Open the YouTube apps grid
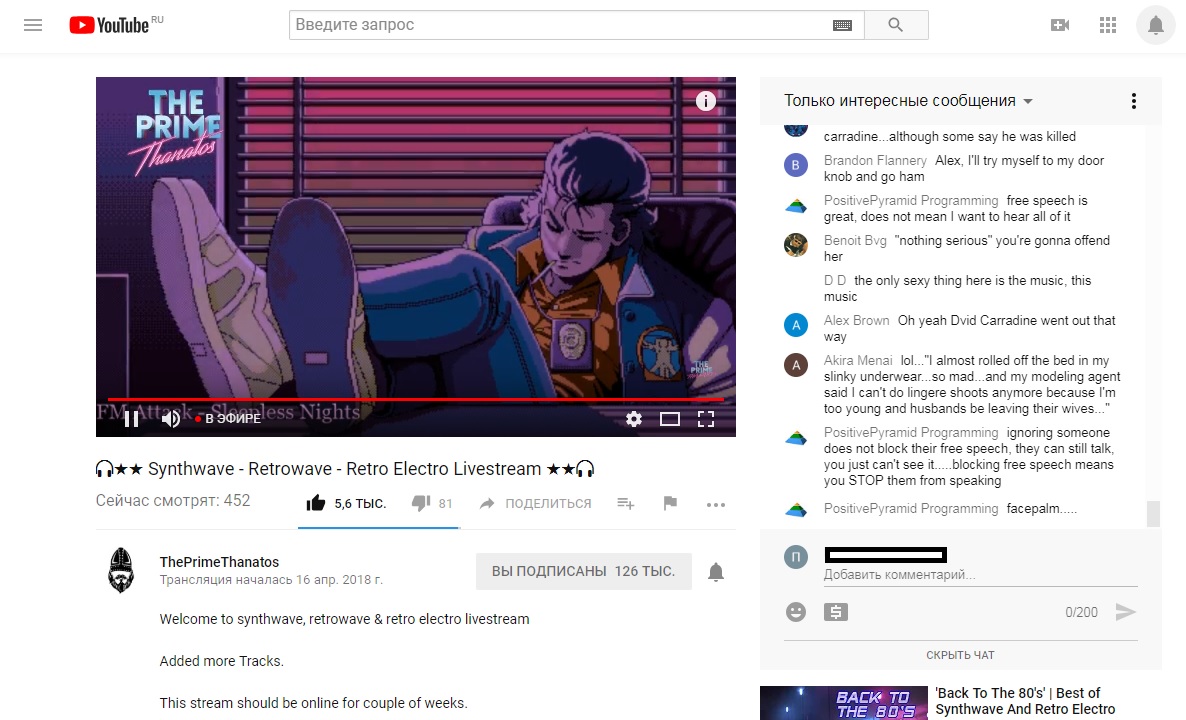 (1107, 25)
